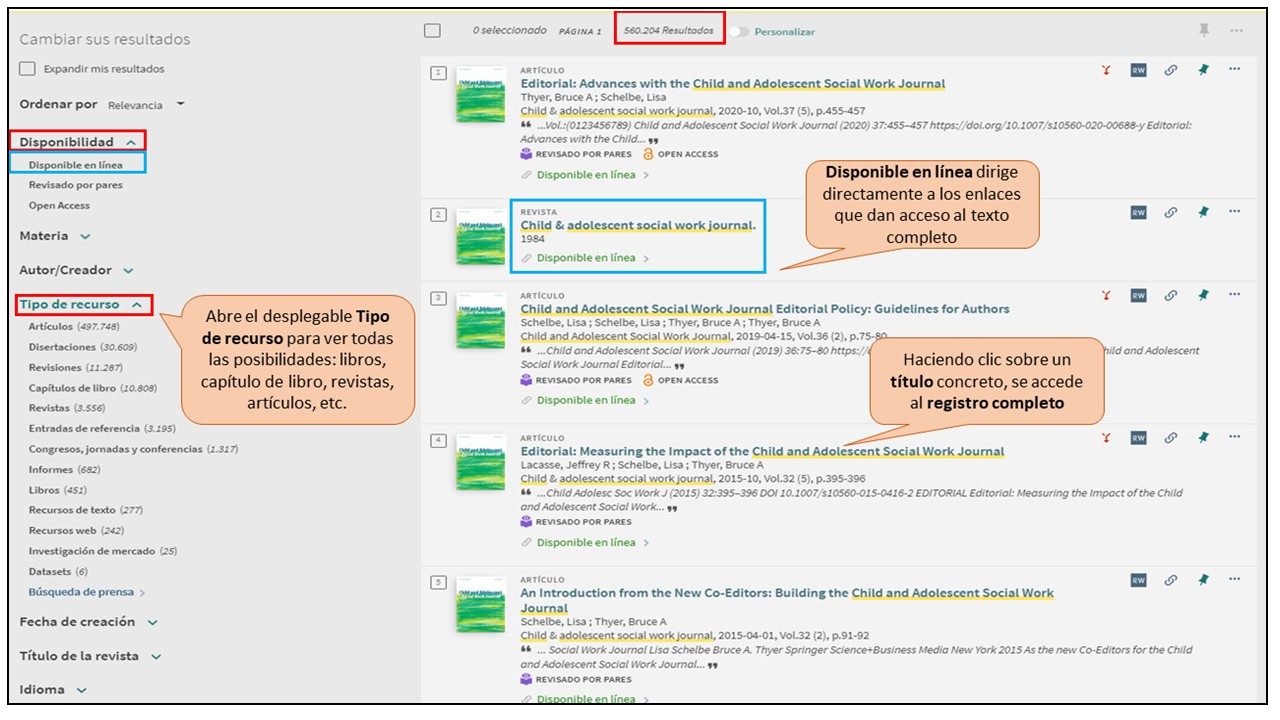Filter by 'Artículos' resource type

(51, 326)
